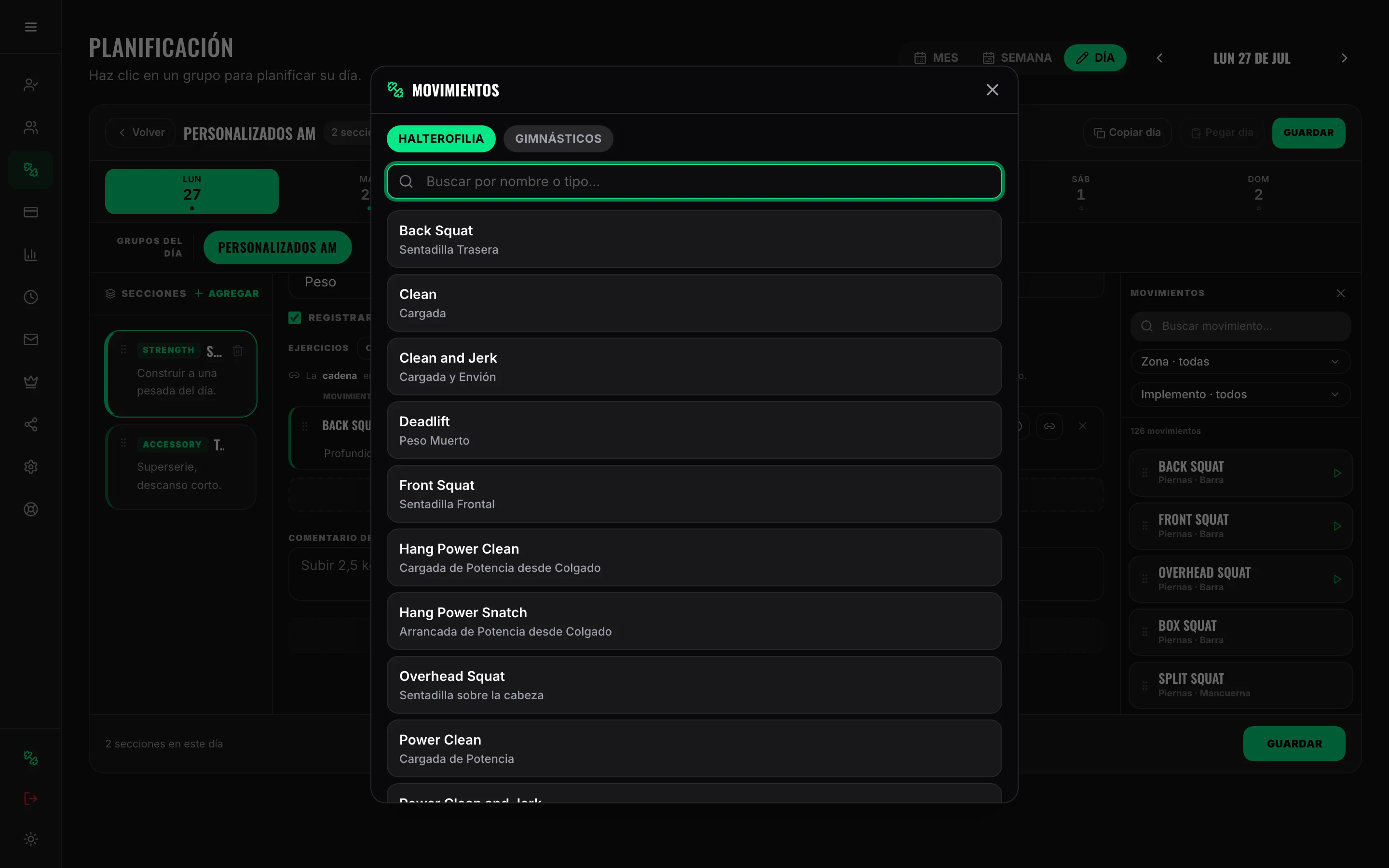Switch to the Halterofilia tab
The image size is (1389, 868).
tap(441, 139)
